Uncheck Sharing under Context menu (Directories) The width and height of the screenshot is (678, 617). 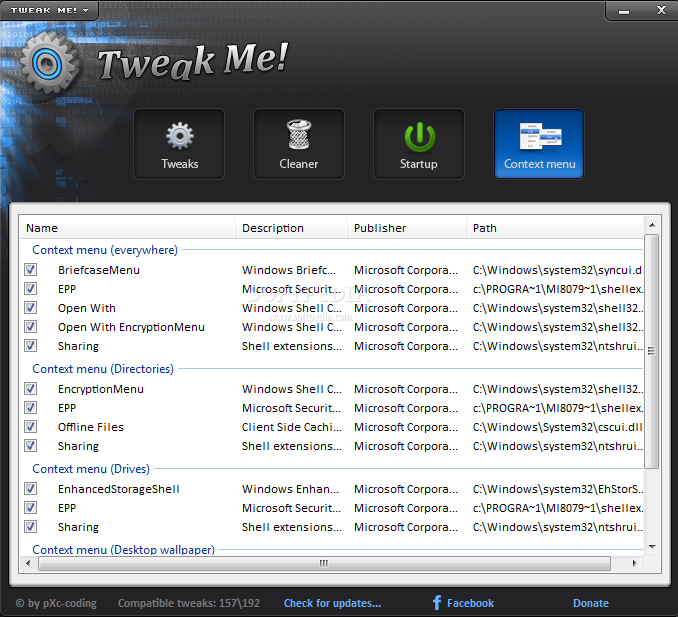click(x=30, y=446)
